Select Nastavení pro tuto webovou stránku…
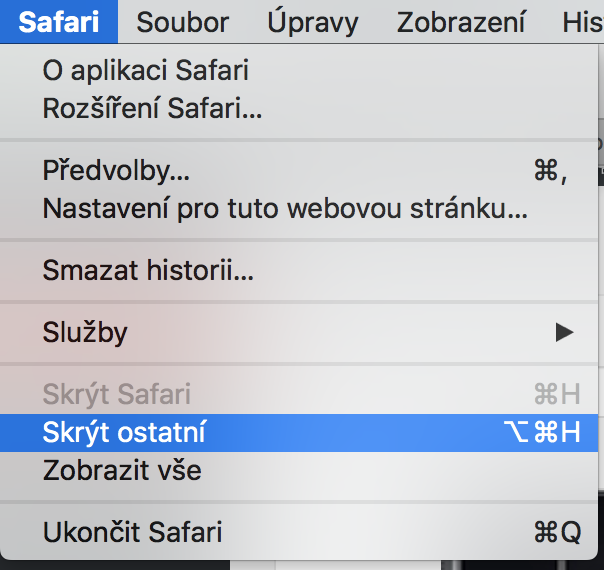604x570 pixels. coord(285,209)
